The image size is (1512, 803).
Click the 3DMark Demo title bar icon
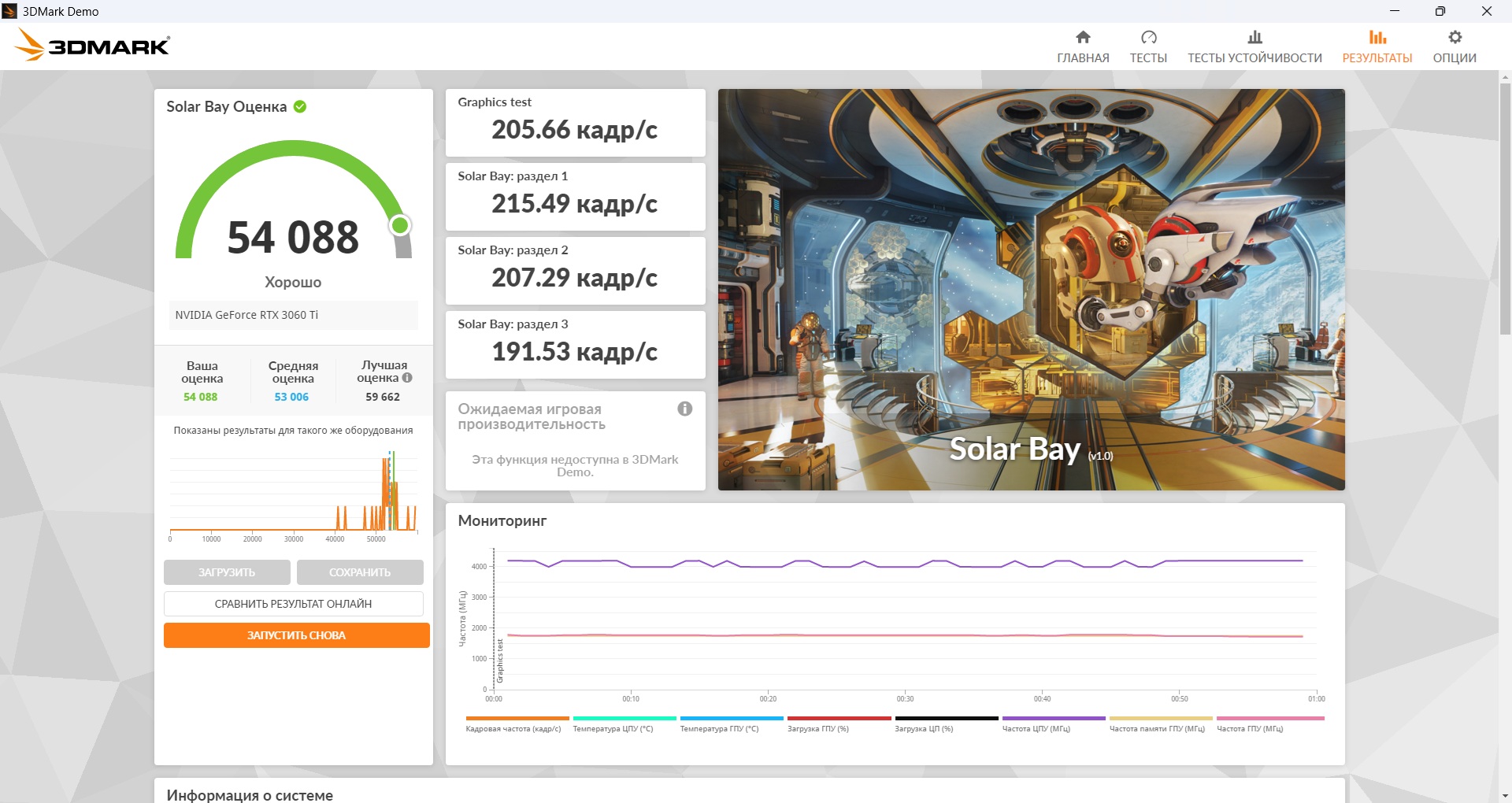(x=9, y=11)
